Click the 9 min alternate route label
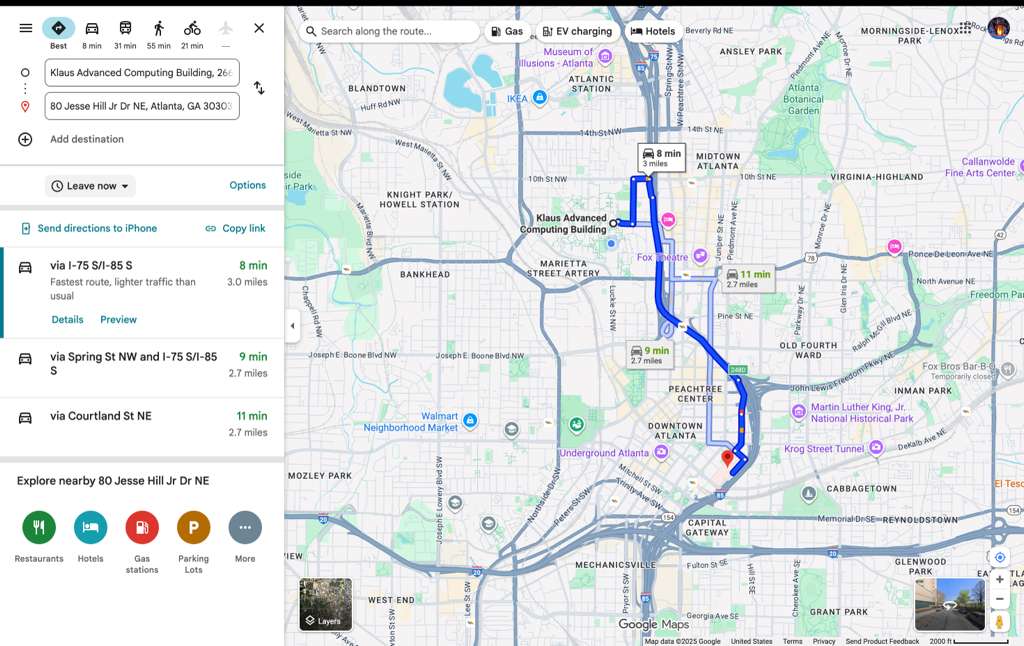The width and height of the screenshot is (1024, 646). pos(650,355)
